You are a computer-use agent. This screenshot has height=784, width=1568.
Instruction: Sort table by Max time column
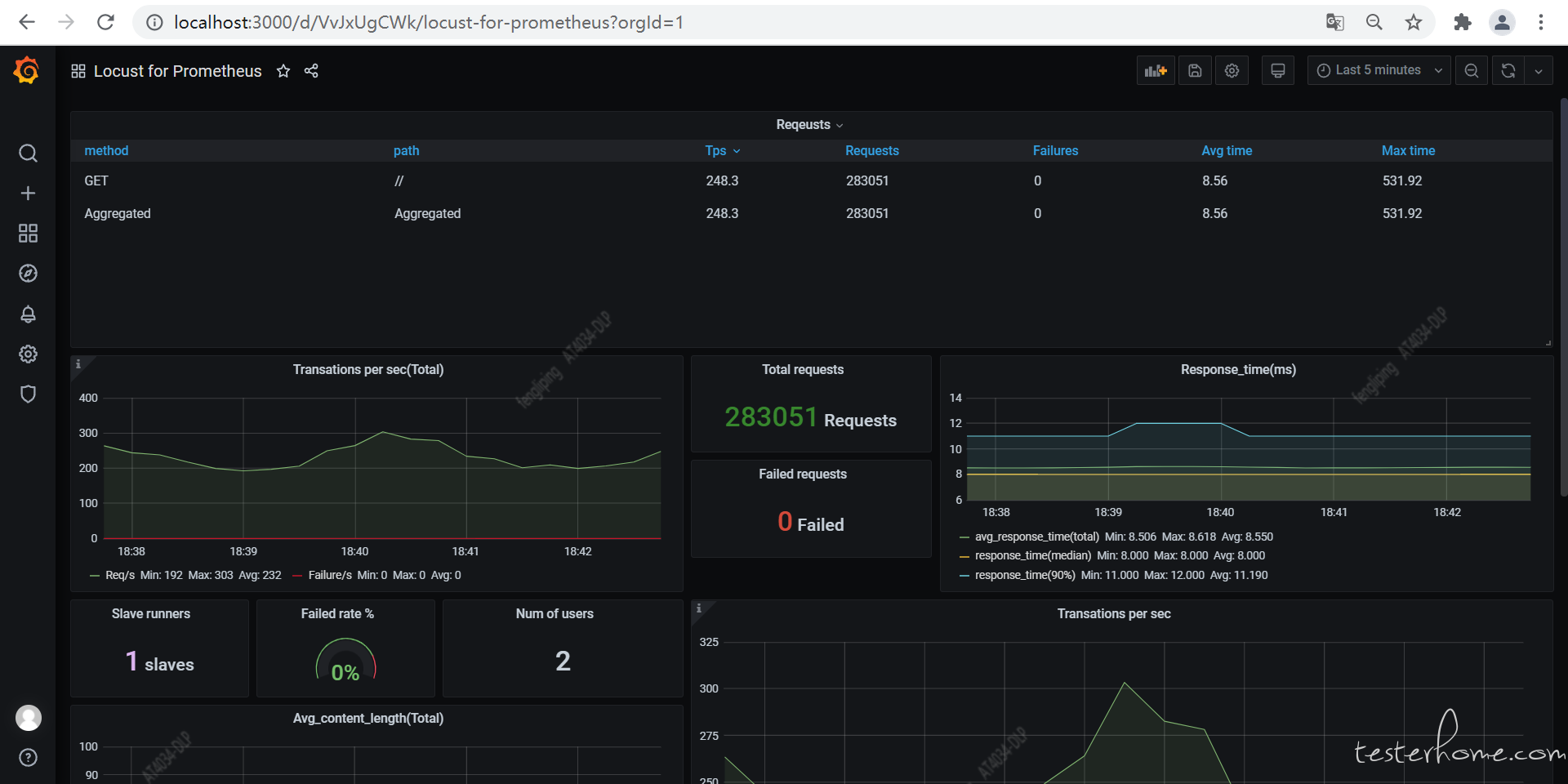pyautogui.click(x=1408, y=150)
